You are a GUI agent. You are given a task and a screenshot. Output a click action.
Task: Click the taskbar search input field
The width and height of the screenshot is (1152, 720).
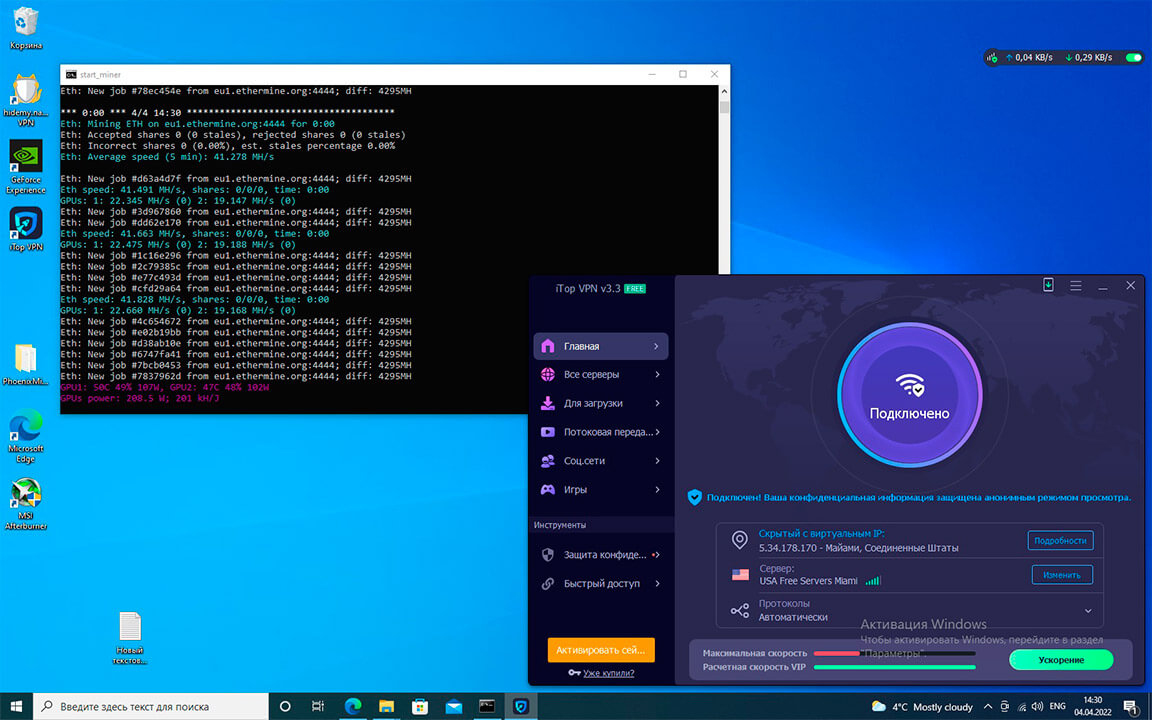pyautogui.click(x=151, y=707)
